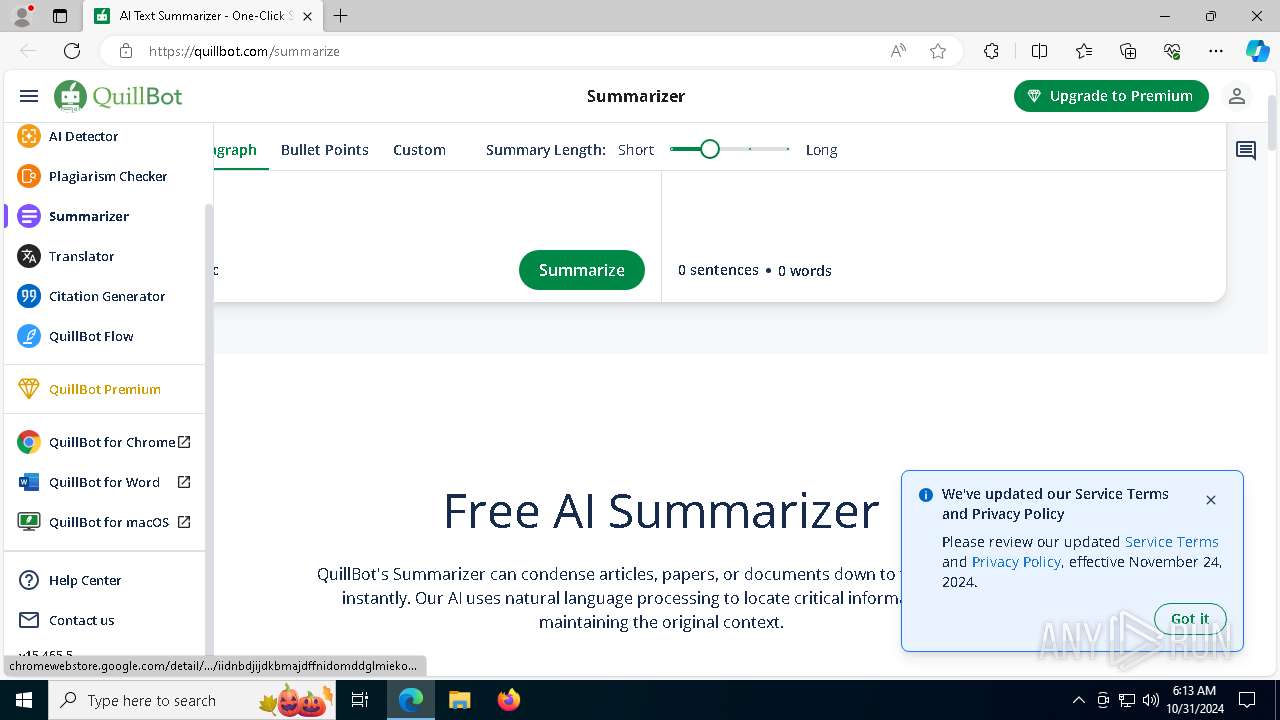Viewport: 1280px width, 720px height.
Task: Open the browser Collections icon
Action: [1128, 51]
